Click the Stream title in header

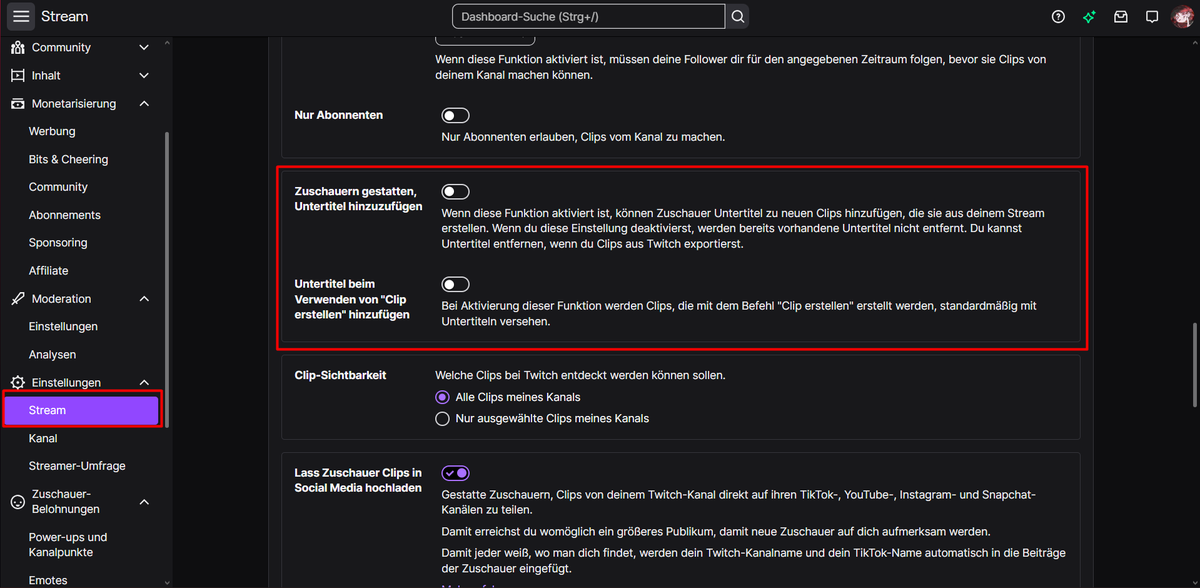(x=64, y=17)
